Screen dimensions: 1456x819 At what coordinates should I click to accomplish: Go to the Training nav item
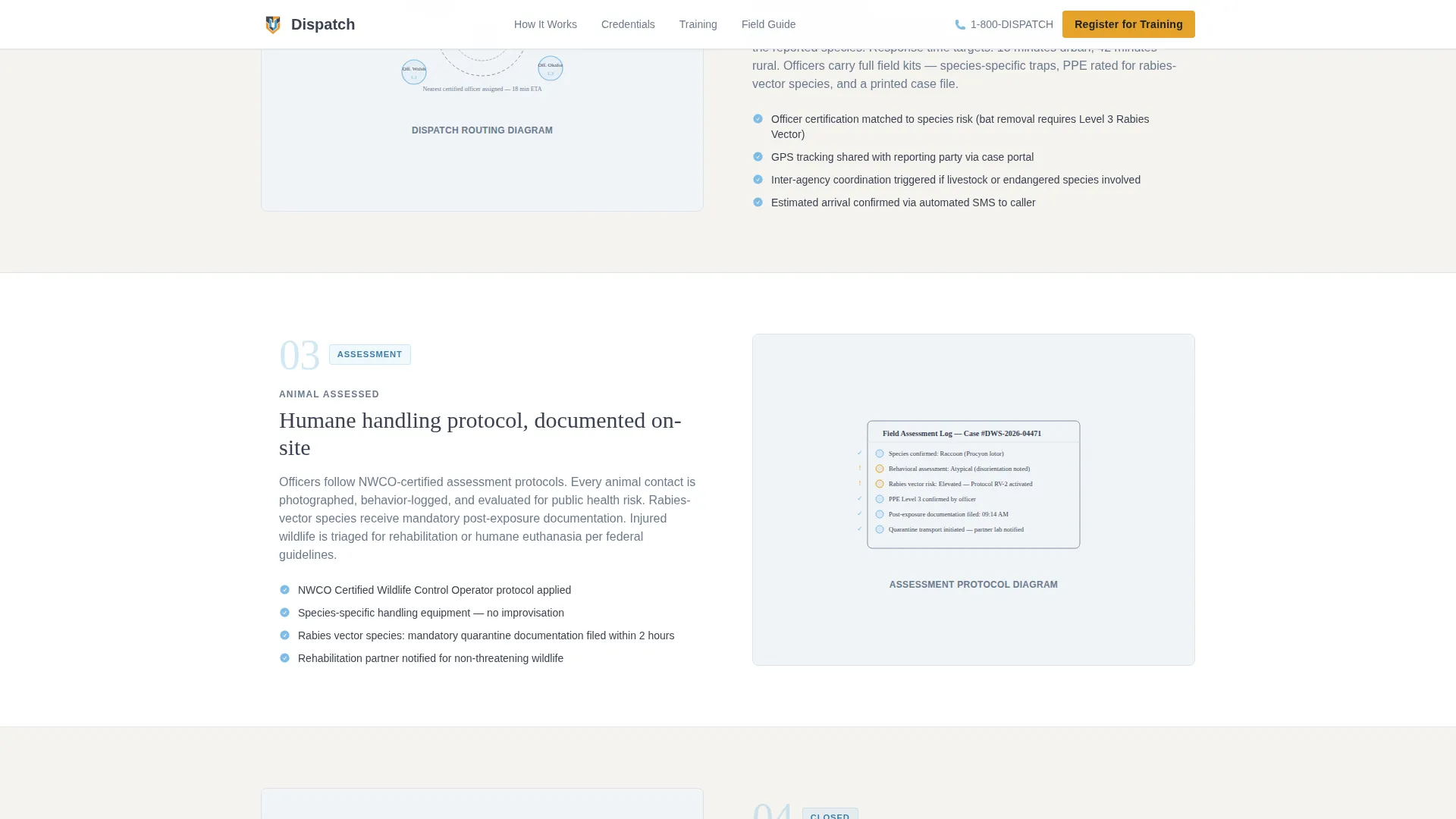point(698,24)
